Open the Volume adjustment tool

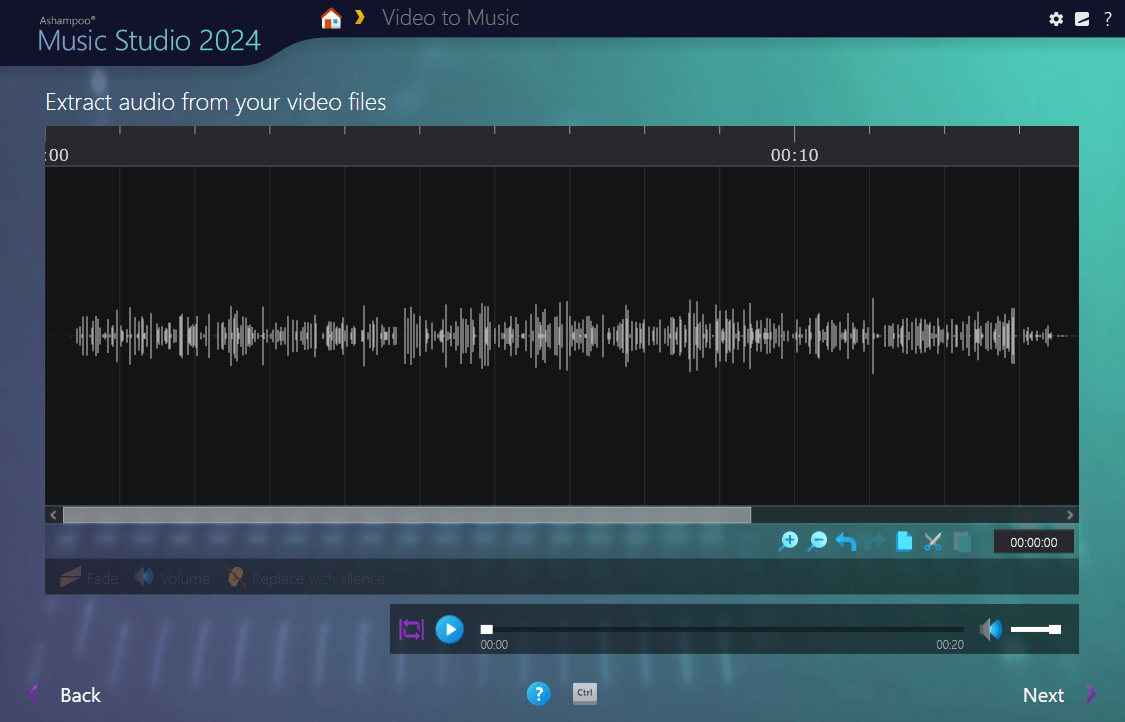click(x=172, y=578)
